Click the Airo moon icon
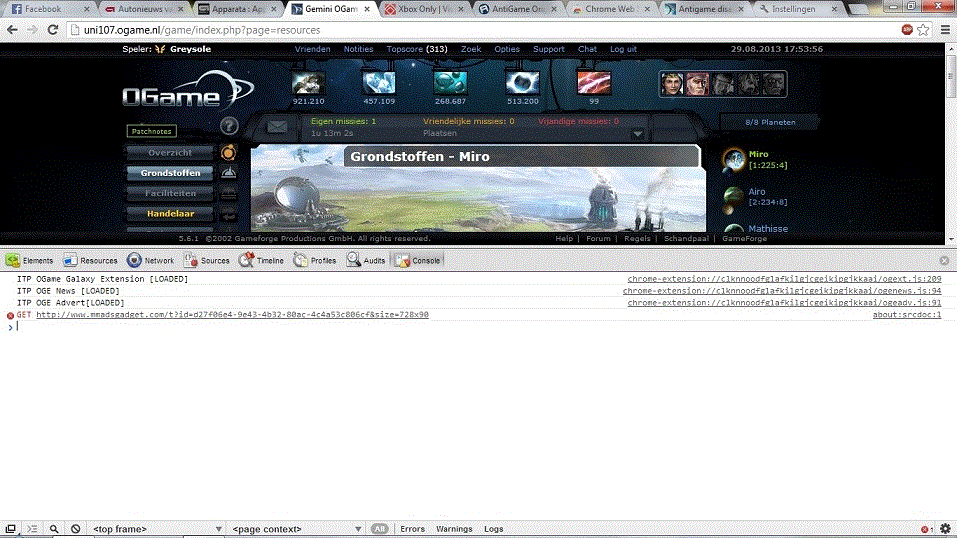 click(x=728, y=210)
